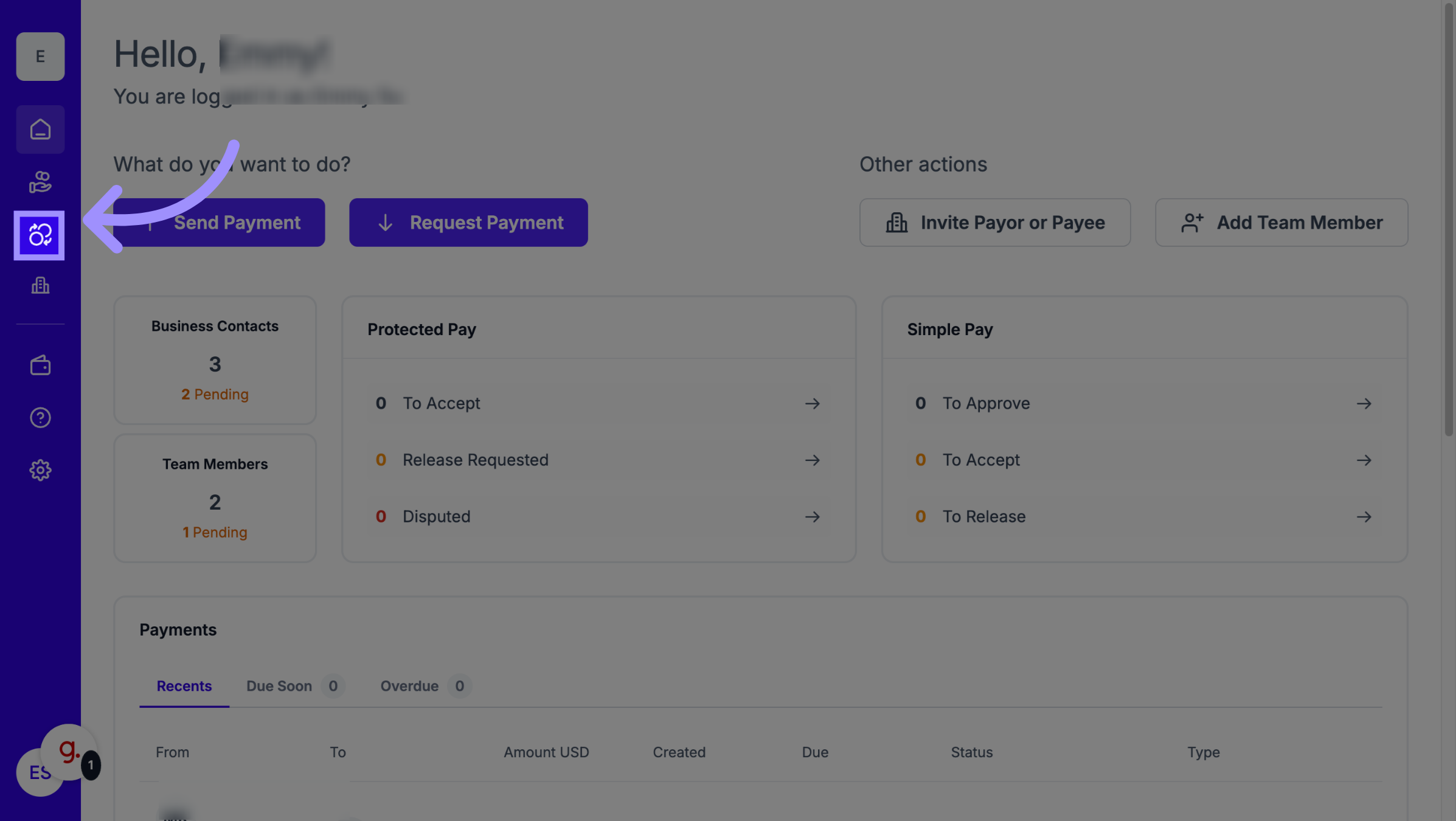Image resolution: width=1456 pixels, height=821 pixels.
Task: Click the Request Payment button
Action: pyautogui.click(x=468, y=223)
